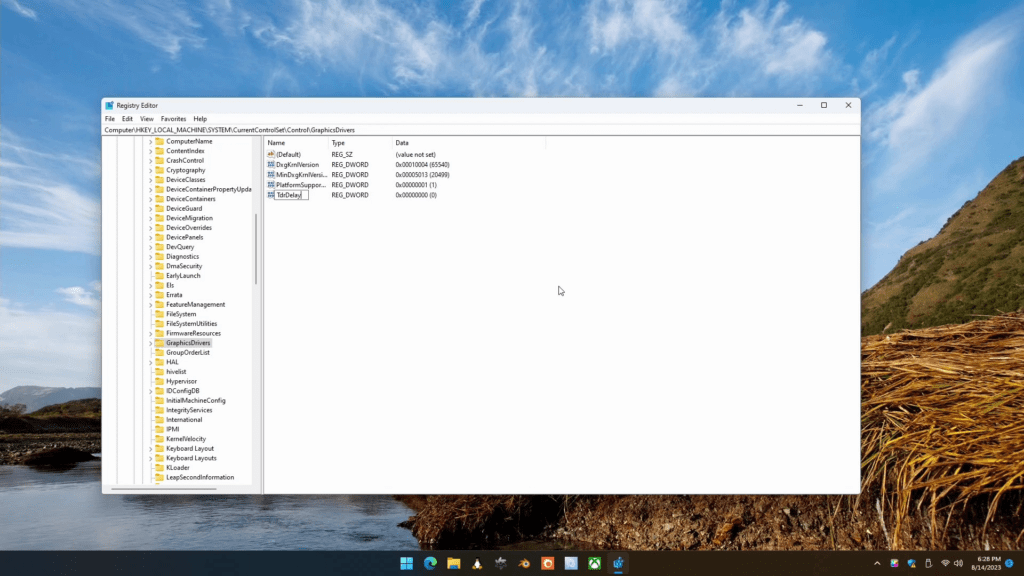Select the MinDxgKrnlVersion DWORD icon
Screen dimensions: 1024x576
271,174
